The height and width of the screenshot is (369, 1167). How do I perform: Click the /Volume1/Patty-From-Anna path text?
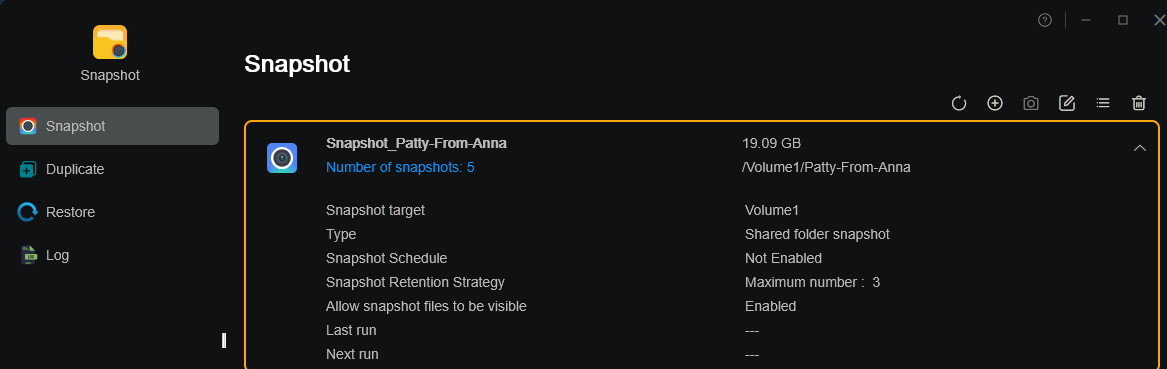826,167
